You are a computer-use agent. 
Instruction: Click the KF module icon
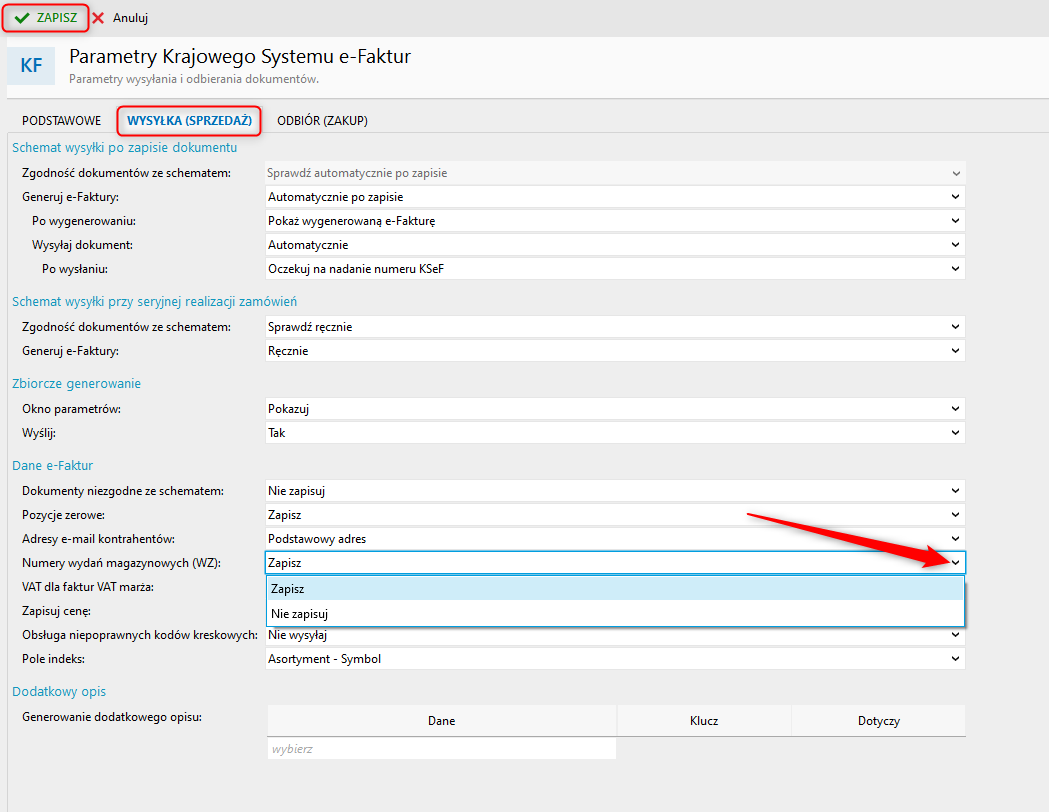pyautogui.click(x=31, y=66)
